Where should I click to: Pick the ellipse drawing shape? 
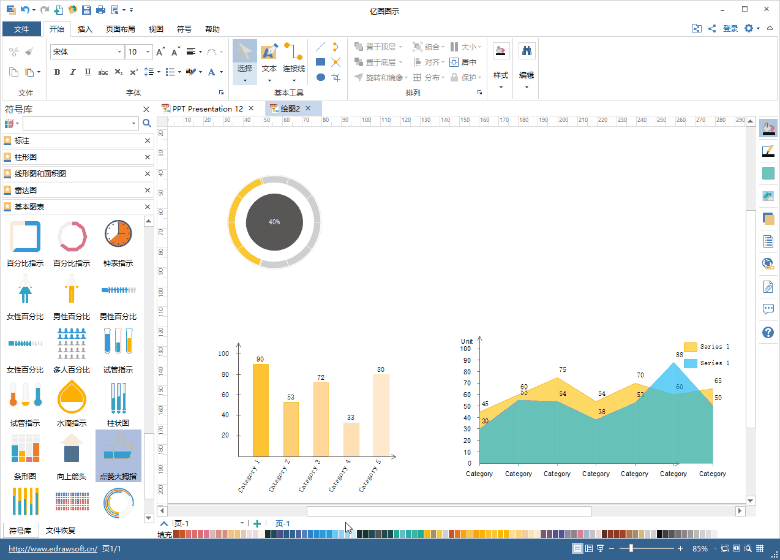point(320,78)
